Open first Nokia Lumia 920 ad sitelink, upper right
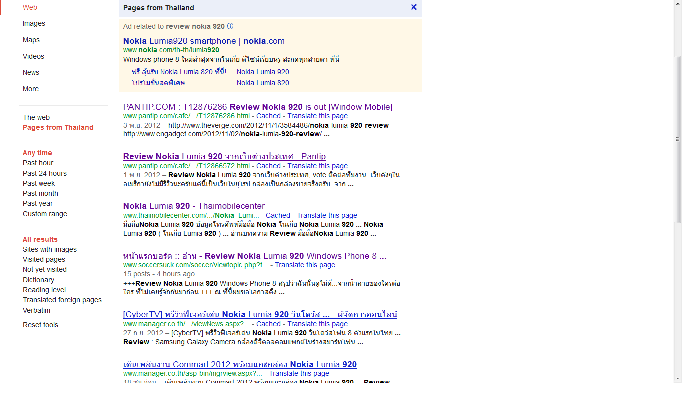Screen dimensions: 685x404 pyautogui.click(x=263, y=72)
